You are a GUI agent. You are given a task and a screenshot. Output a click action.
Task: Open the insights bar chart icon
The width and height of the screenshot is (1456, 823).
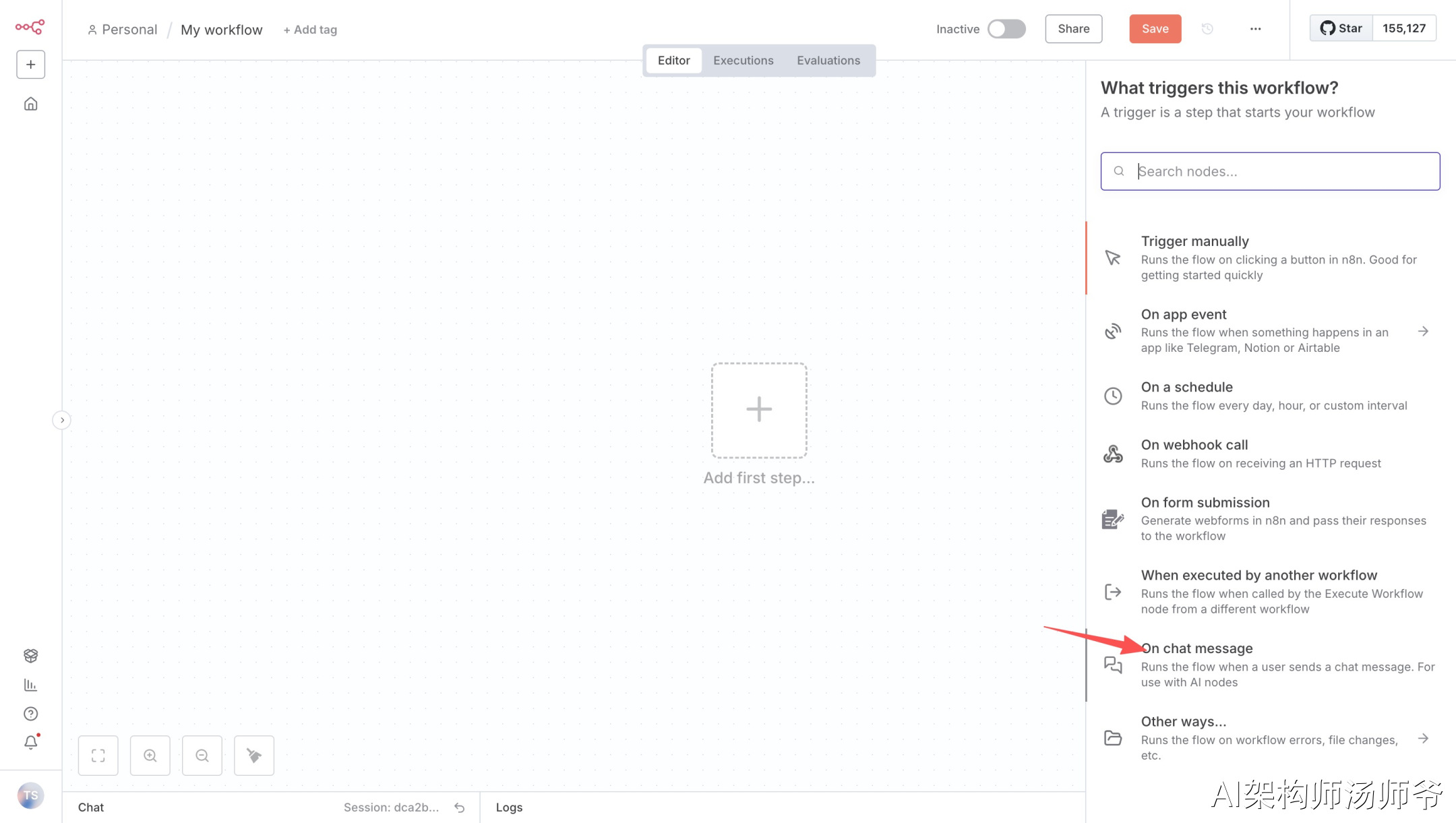tap(30, 685)
